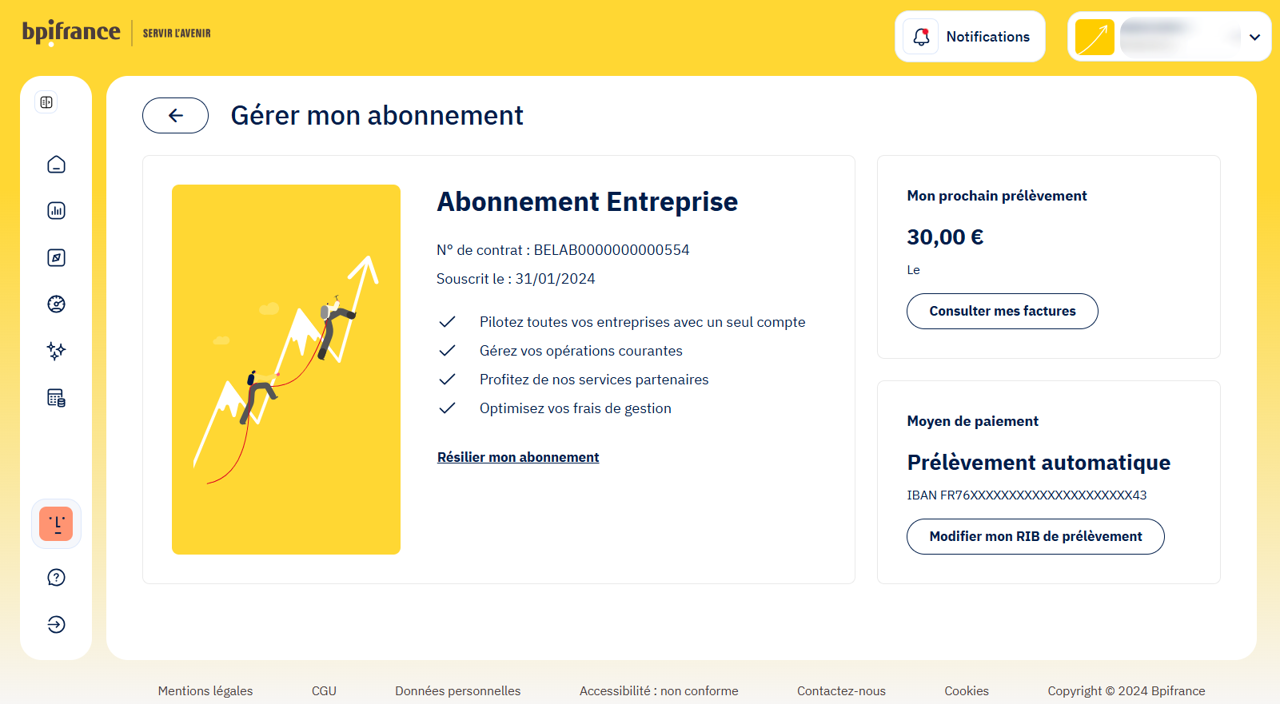This screenshot has width=1280, height=704.
Task: Click Consulter mes factures button
Action: point(1002,311)
